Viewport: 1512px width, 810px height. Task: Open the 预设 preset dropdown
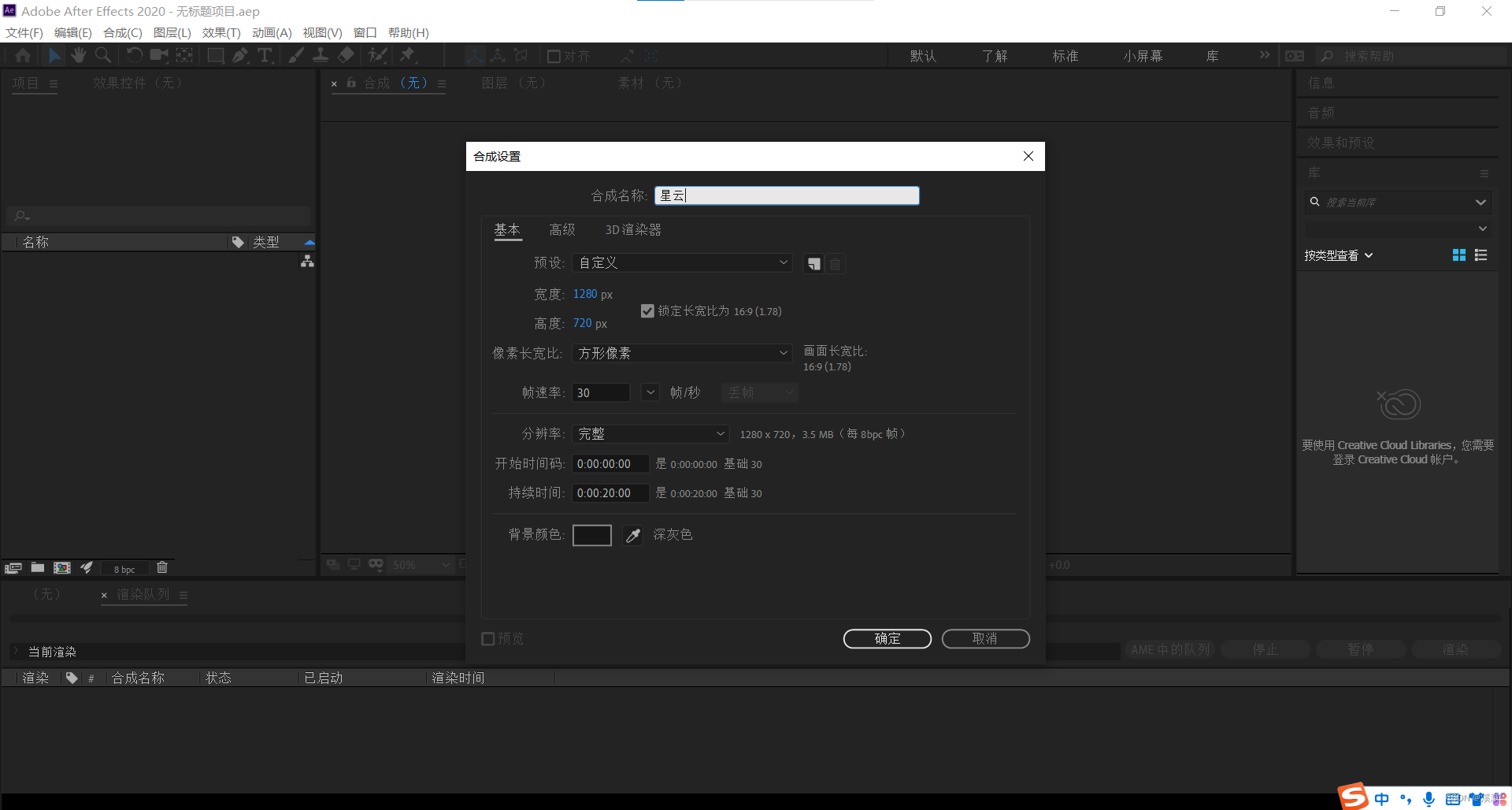682,262
